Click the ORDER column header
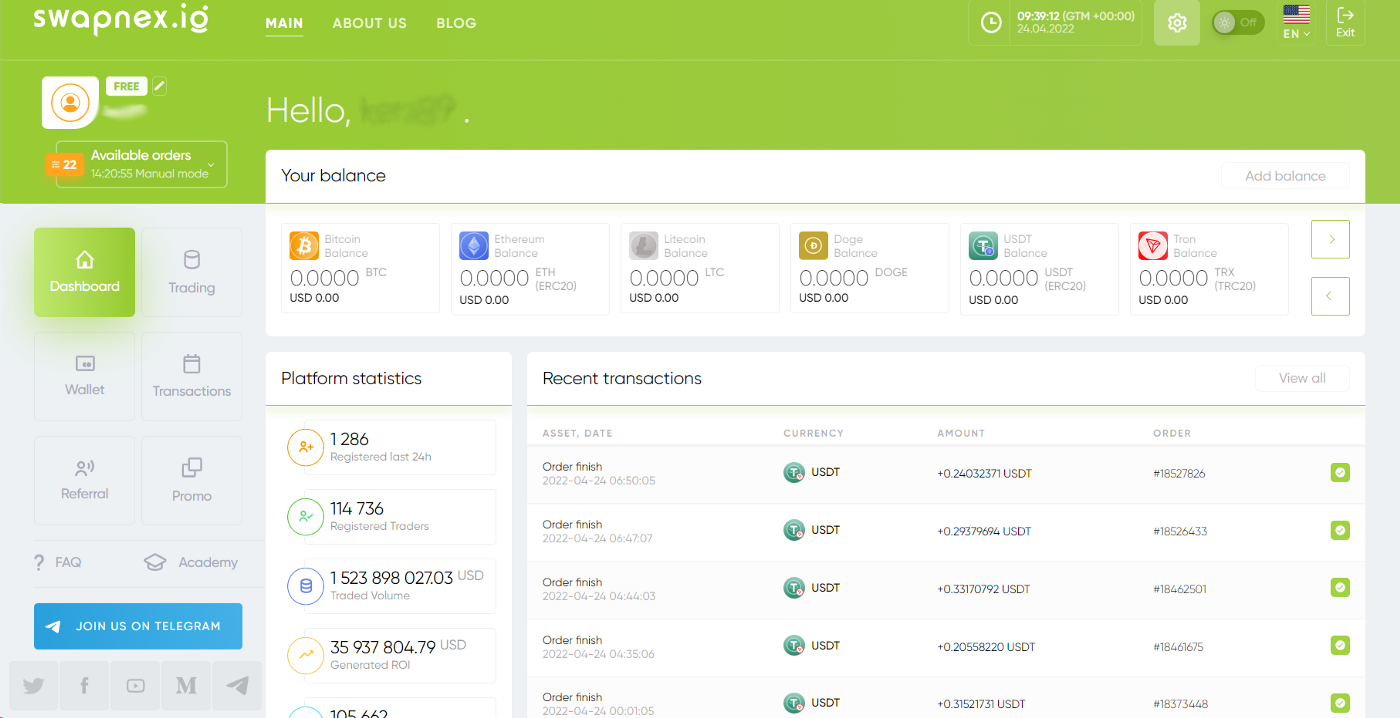This screenshot has height=718, width=1400. [x=1172, y=434]
